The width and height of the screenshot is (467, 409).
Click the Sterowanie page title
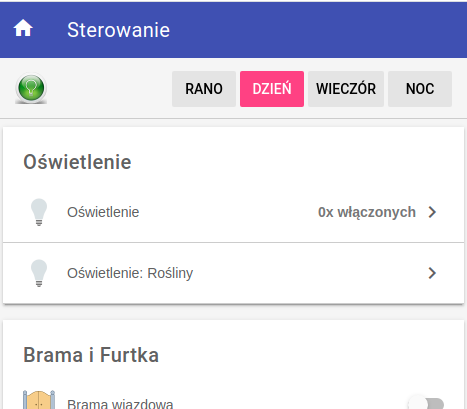(119, 30)
